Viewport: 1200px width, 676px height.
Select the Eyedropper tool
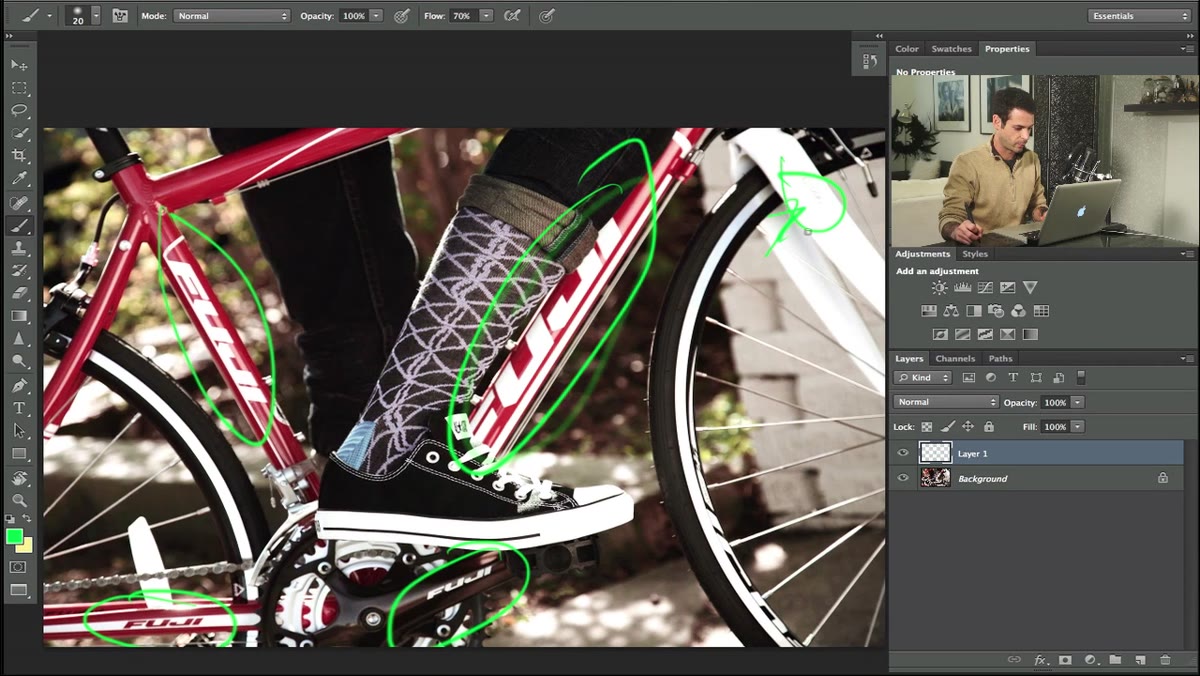(19, 179)
